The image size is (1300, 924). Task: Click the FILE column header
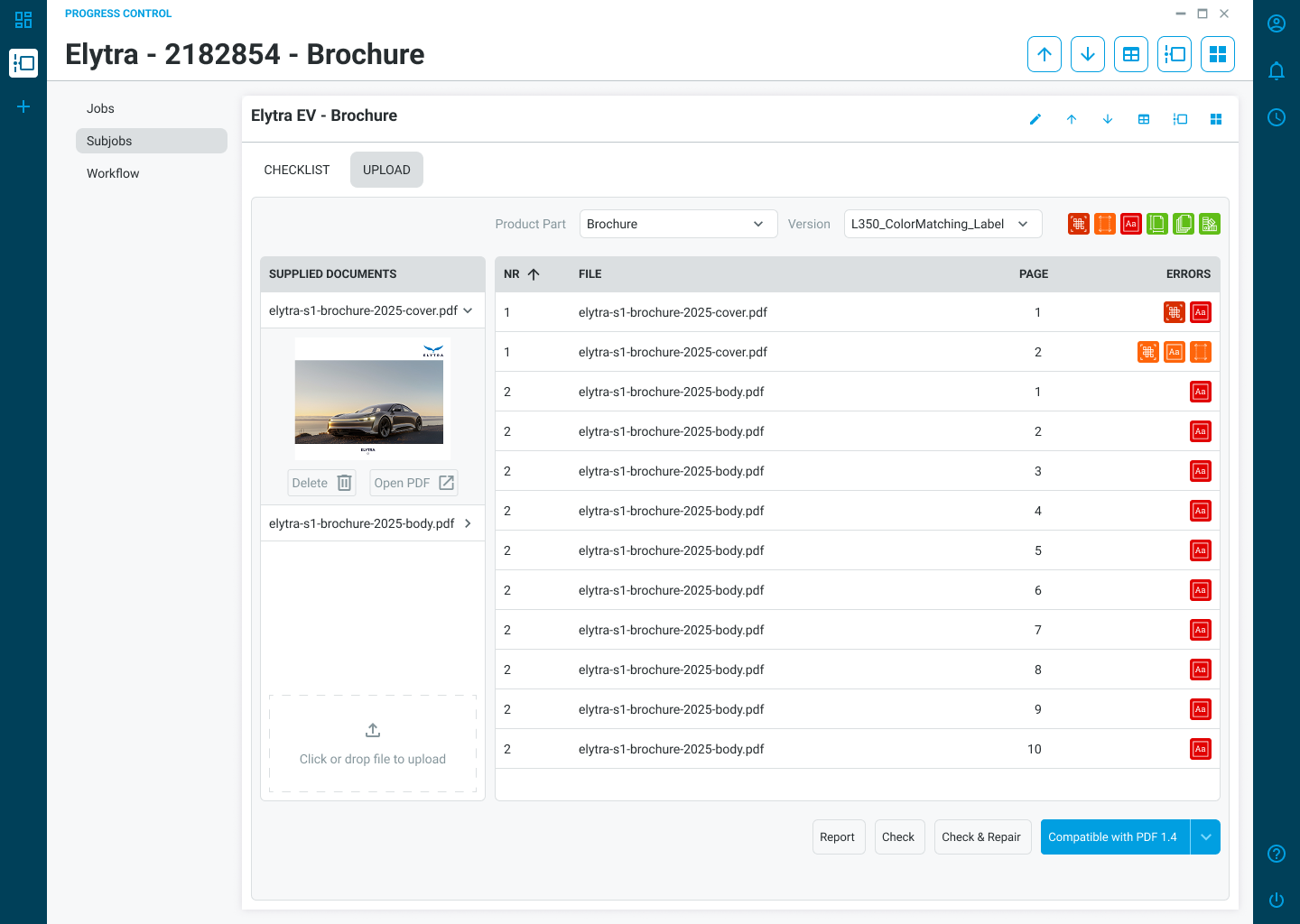click(x=590, y=274)
